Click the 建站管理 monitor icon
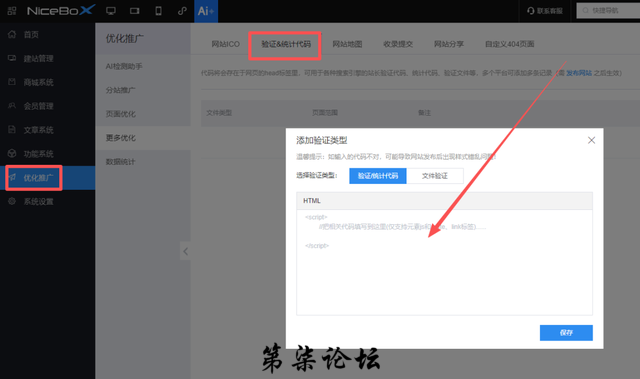 click(12, 58)
